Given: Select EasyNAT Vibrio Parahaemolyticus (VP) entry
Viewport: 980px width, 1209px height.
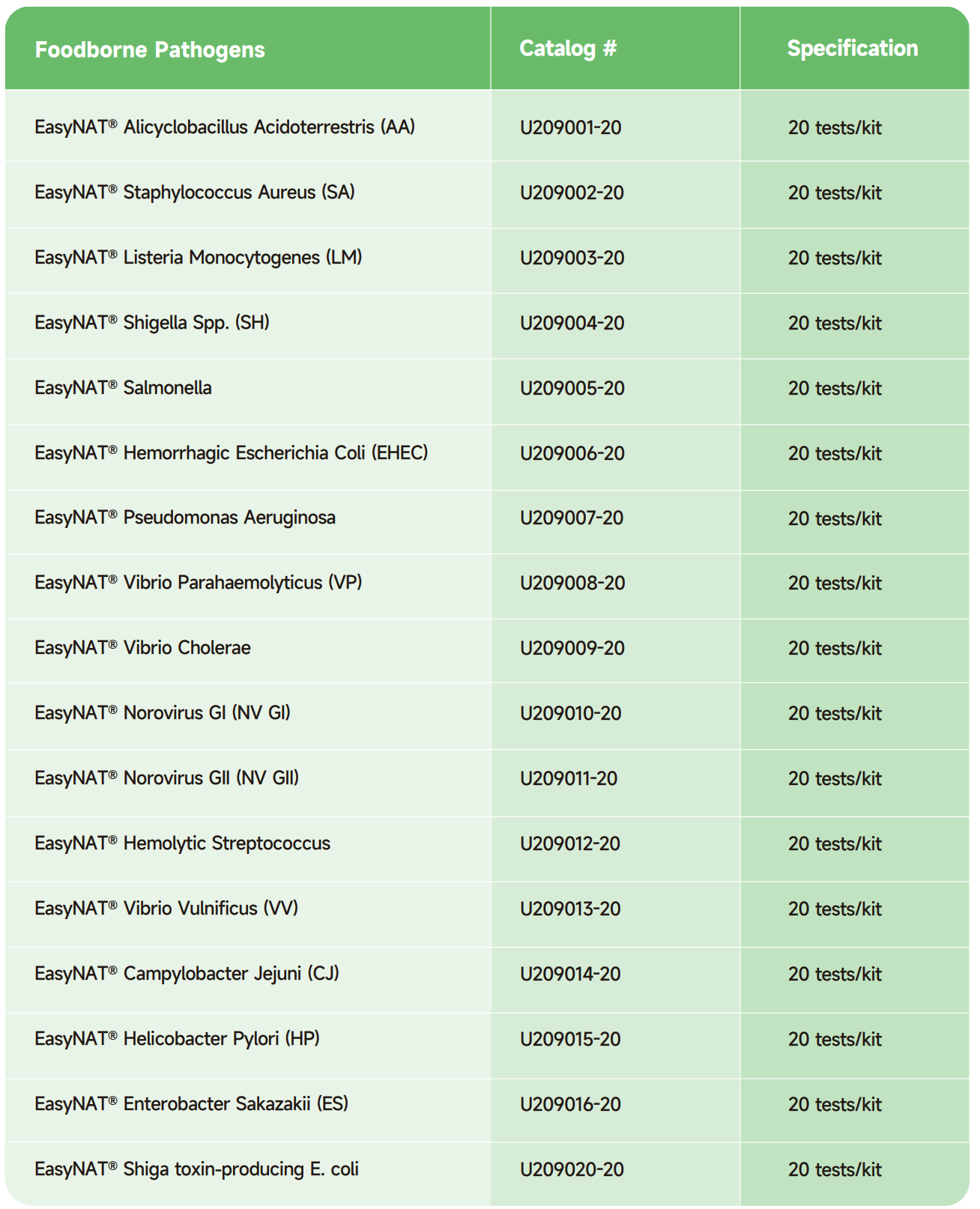Looking at the screenshot, I should pyautogui.click(x=199, y=583).
